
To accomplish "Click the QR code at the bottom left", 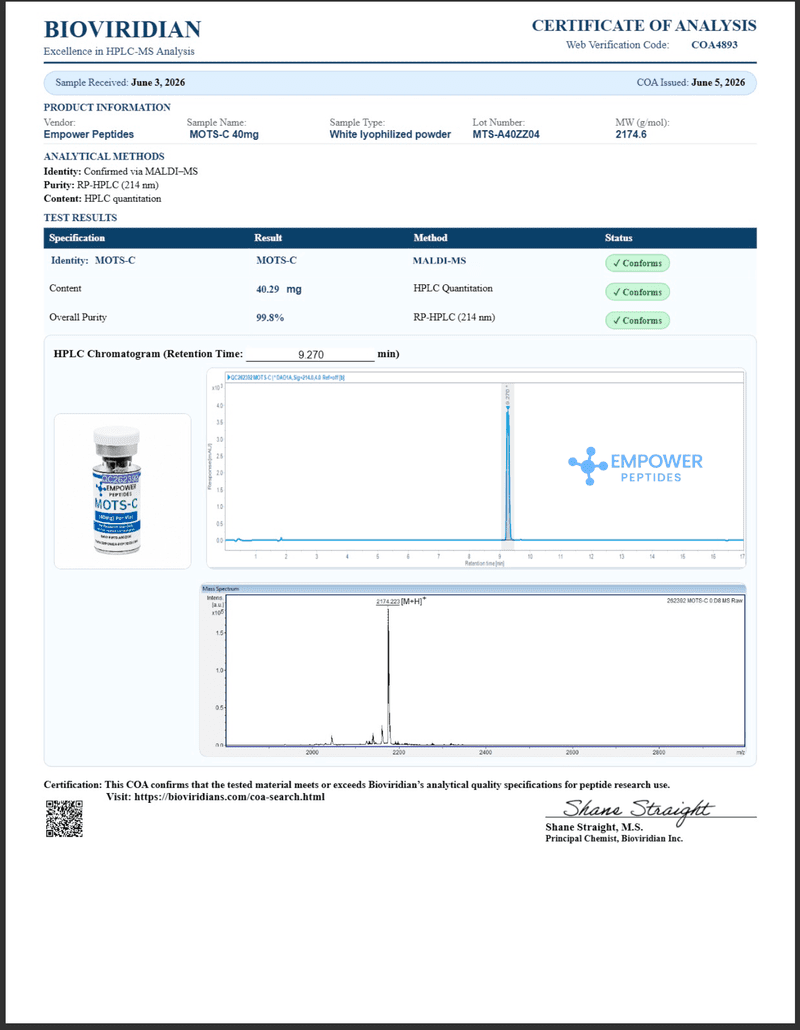I will pyautogui.click(x=64, y=818).
